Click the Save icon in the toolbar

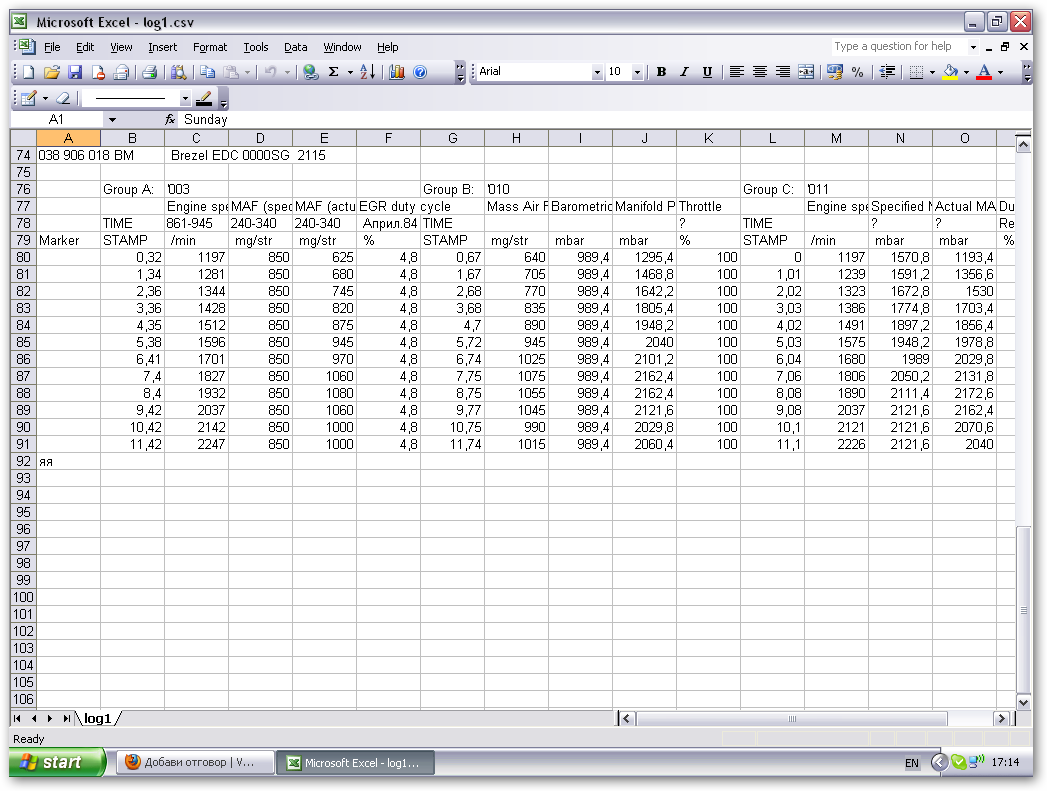[75, 72]
